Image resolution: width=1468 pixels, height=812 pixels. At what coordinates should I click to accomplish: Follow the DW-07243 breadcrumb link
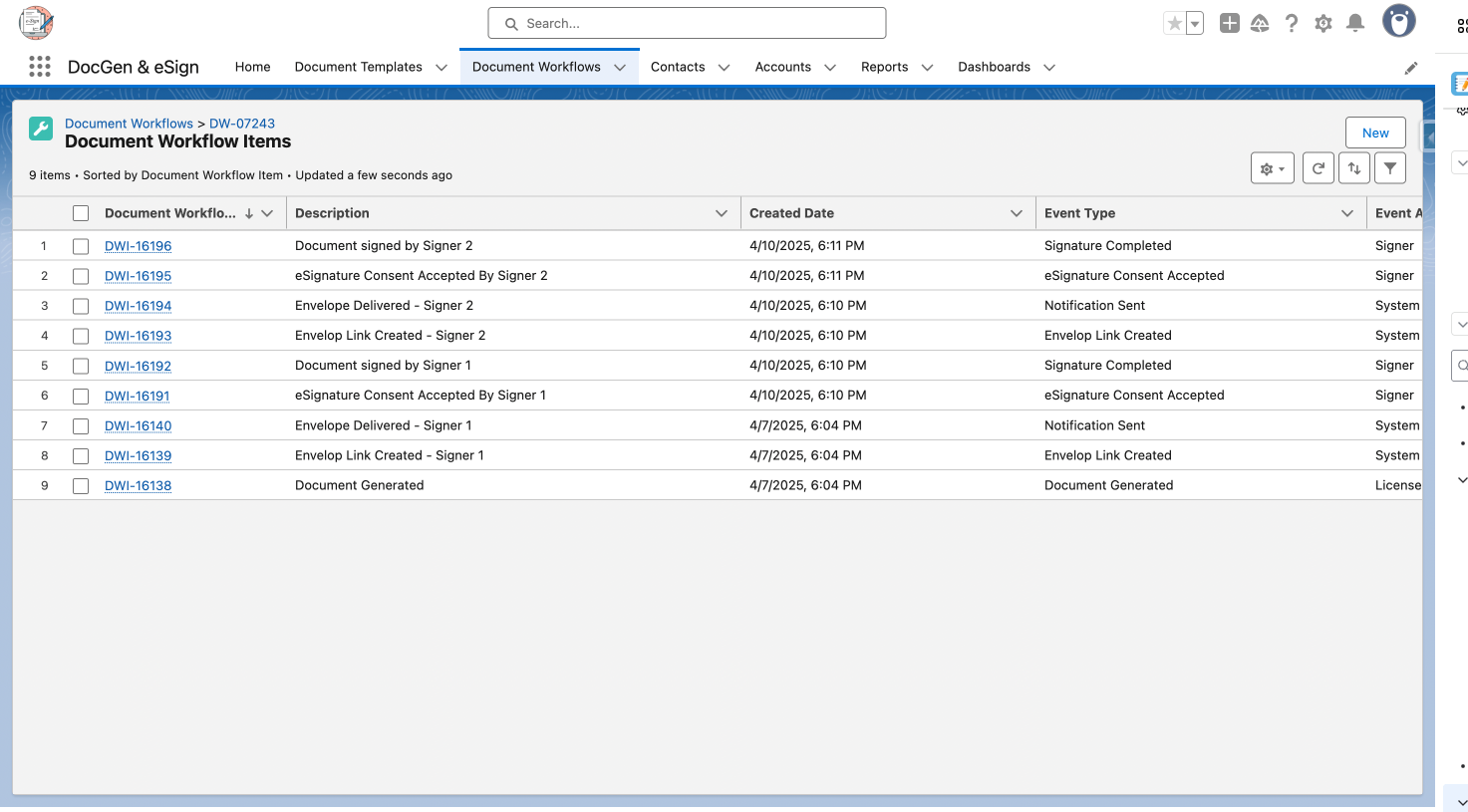point(242,124)
